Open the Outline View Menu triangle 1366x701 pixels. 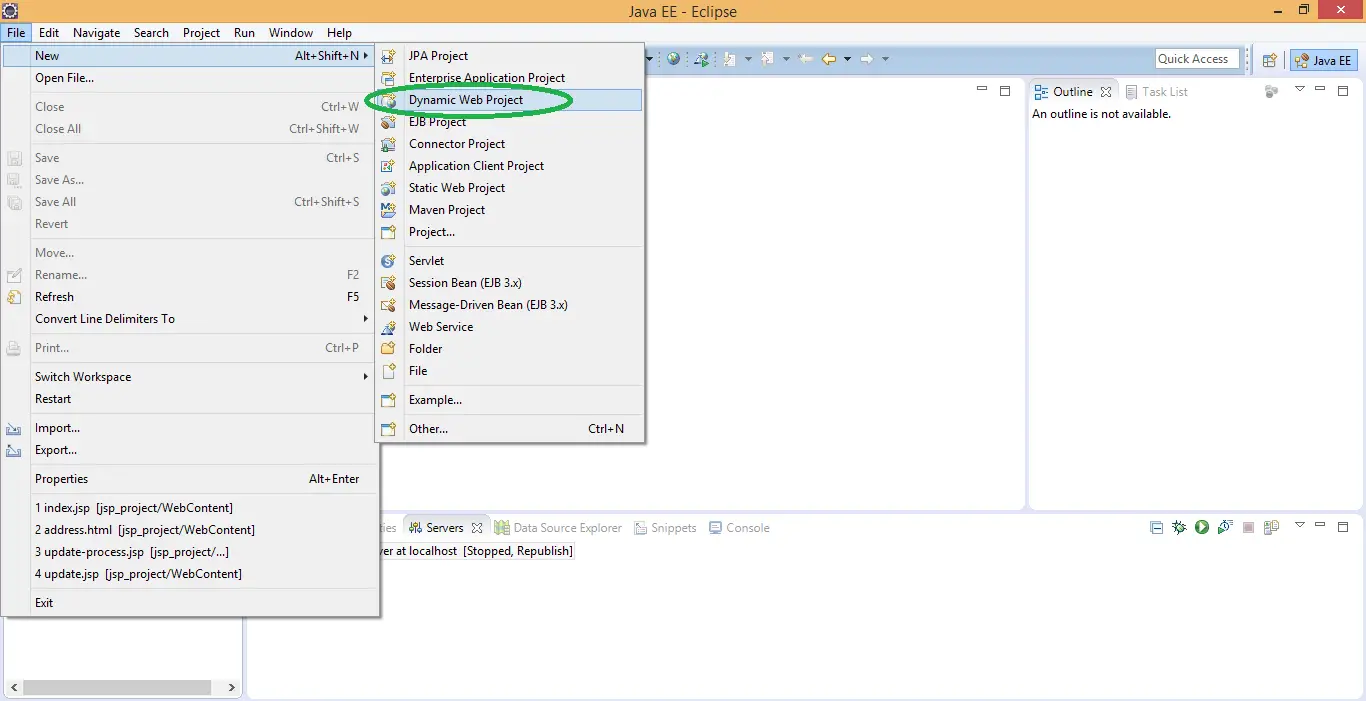point(1300,90)
